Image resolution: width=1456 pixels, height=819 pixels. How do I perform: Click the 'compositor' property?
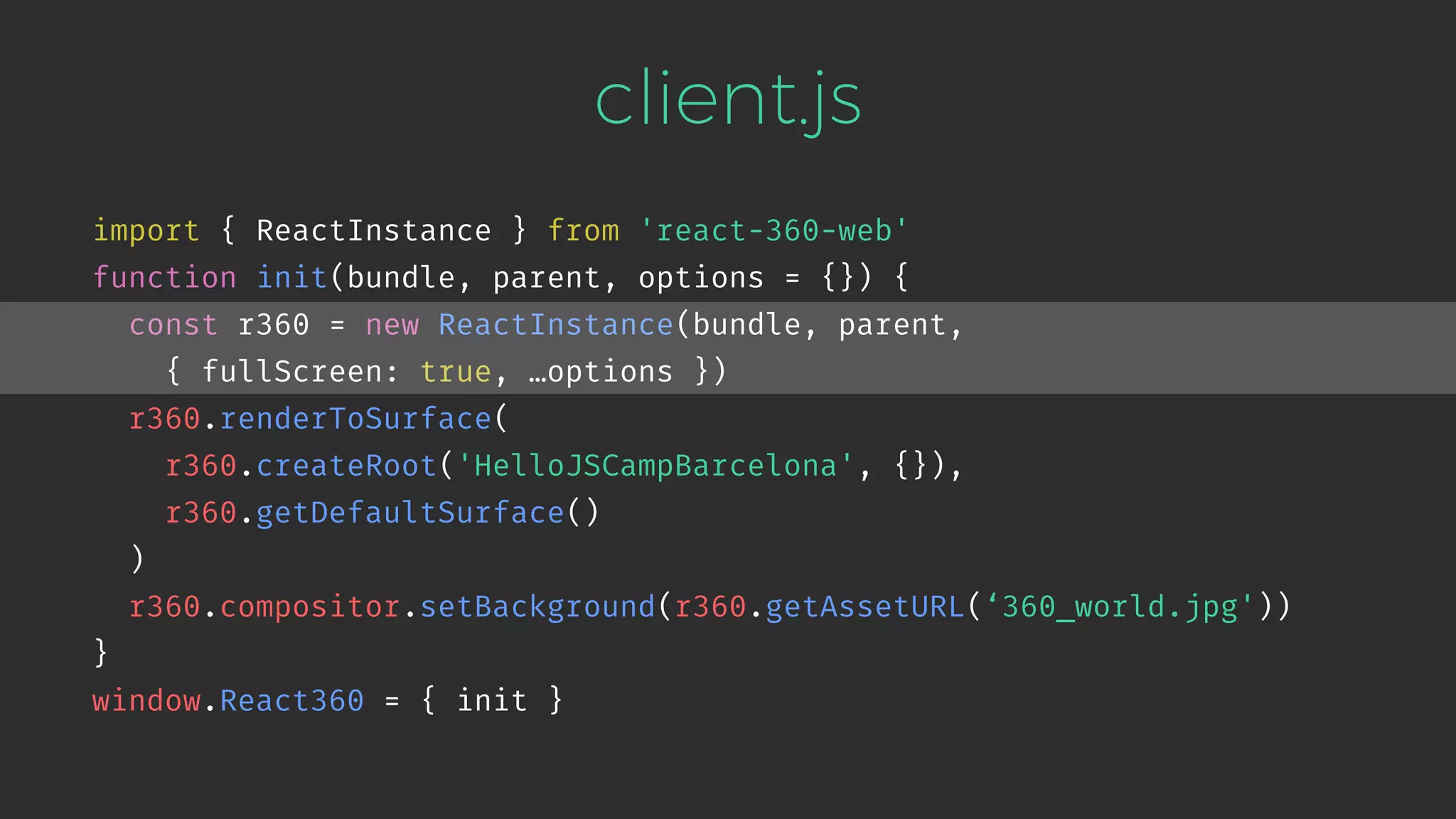[x=310, y=607]
